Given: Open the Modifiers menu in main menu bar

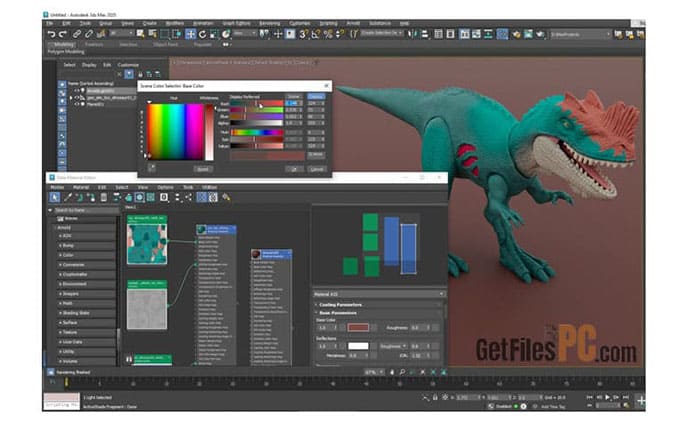Looking at the screenshot, I should [175, 23].
